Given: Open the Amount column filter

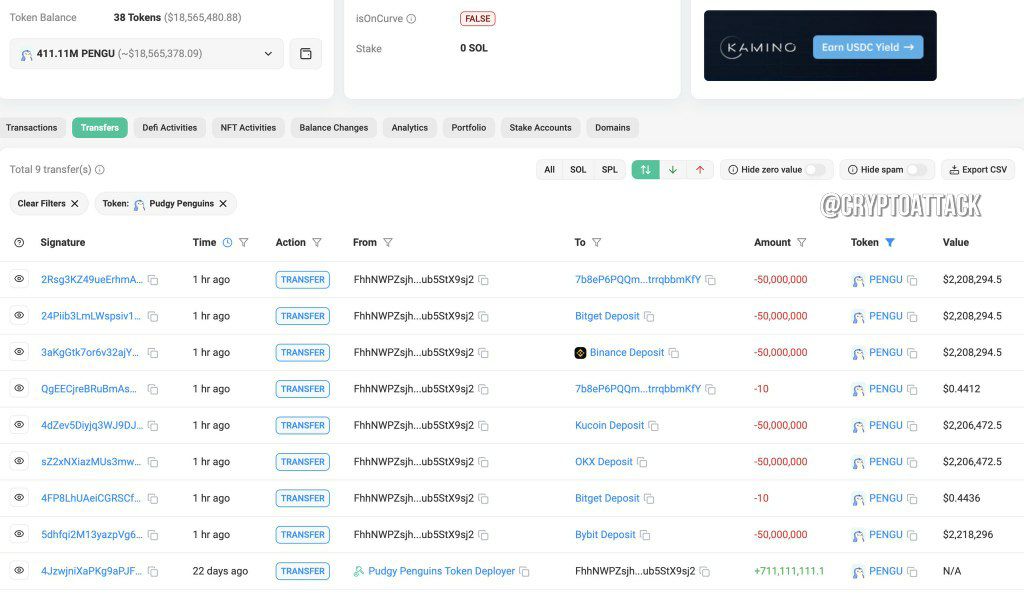Looking at the screenshot, I should (x=801, y=243).
